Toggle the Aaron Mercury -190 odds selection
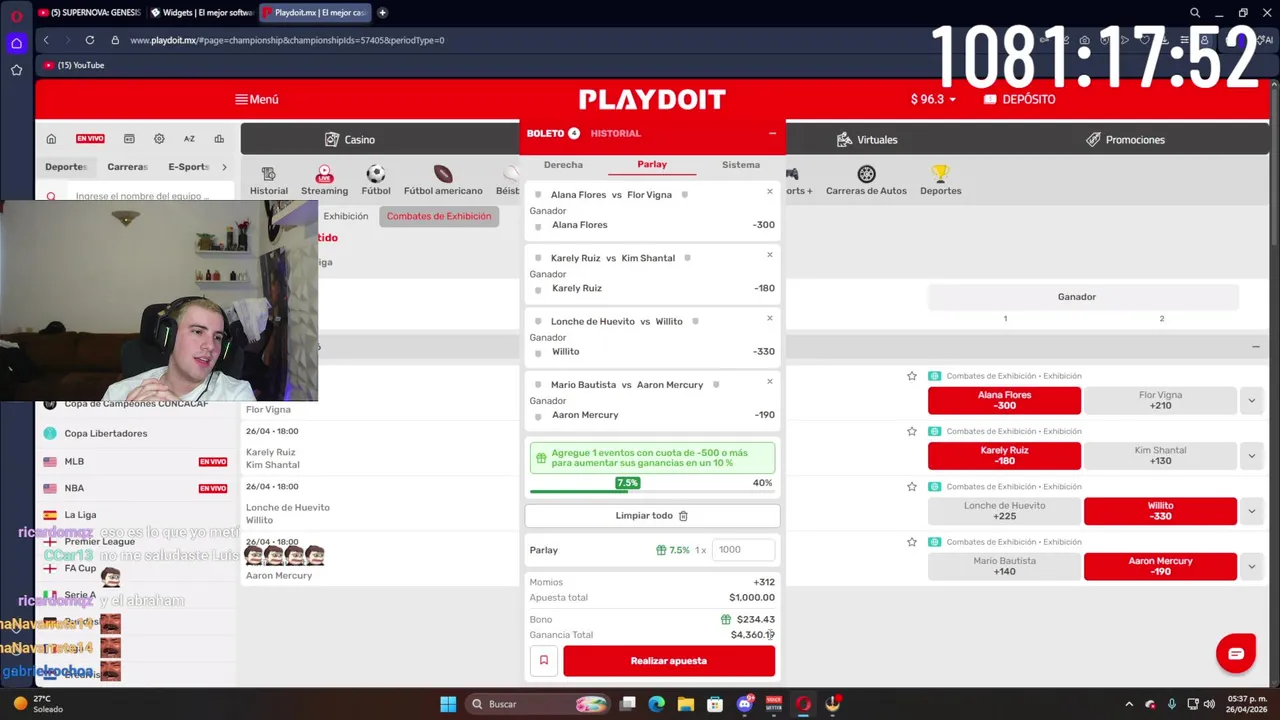The height and width of the screenshot is (720, 1280). (1160, 566)
